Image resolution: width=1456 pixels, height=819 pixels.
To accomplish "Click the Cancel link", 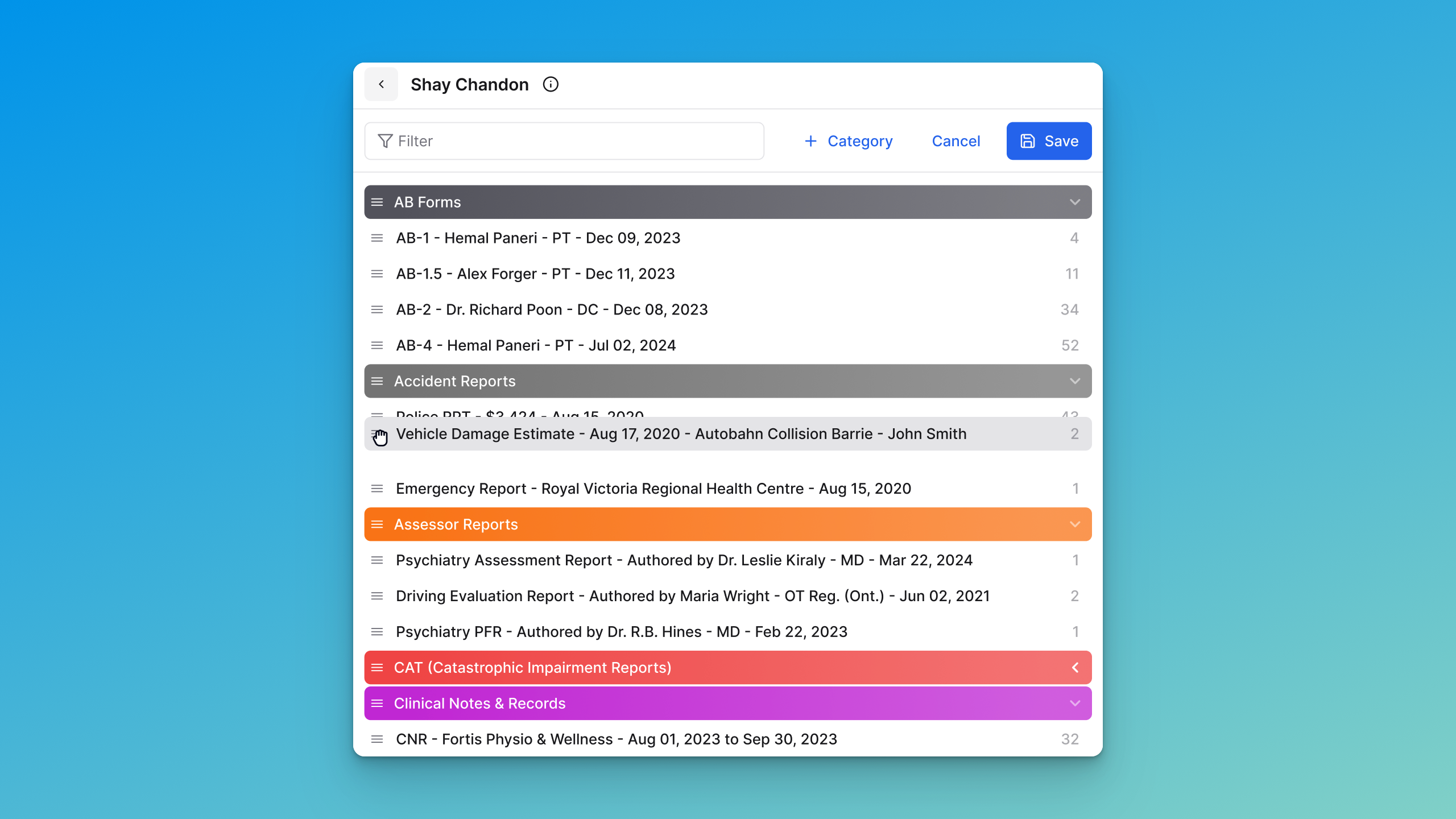I will (x=955, y=141).
